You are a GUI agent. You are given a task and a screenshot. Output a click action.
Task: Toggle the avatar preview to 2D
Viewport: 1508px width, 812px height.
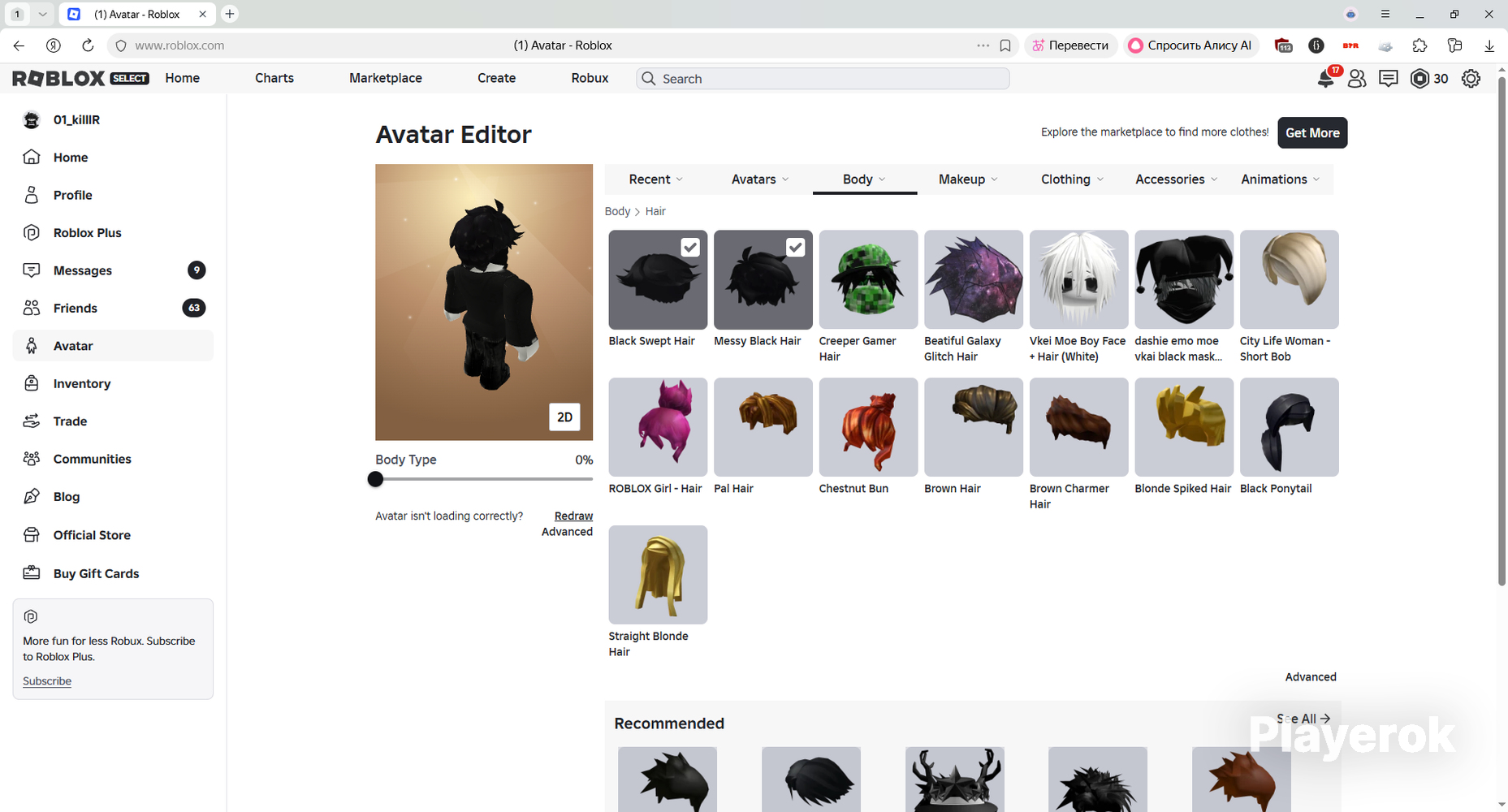pyautogui.click(x=564, y=417)
